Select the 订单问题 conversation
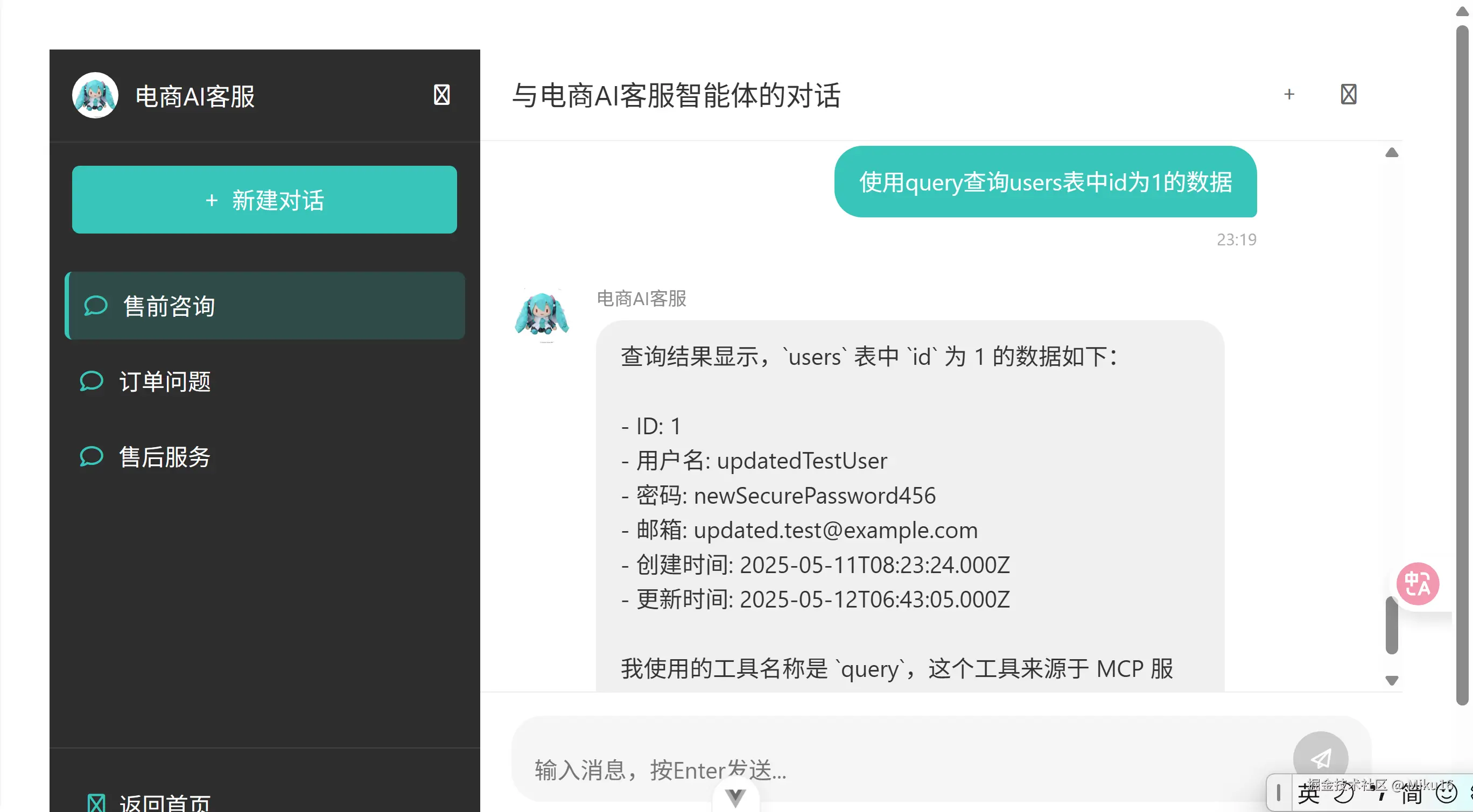This screenshot has height=812, width=1473. [x=165, y=381]
